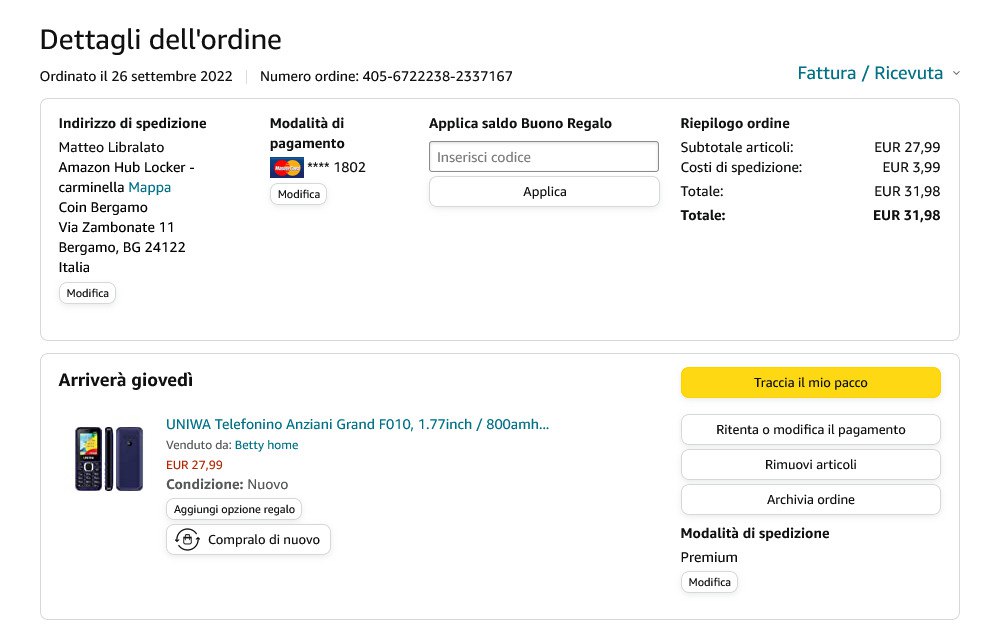Screen dimensions: 984x624
Task: Click the Costi di spedizione EUR 3,99 value
Action: (x=911, y=168)
